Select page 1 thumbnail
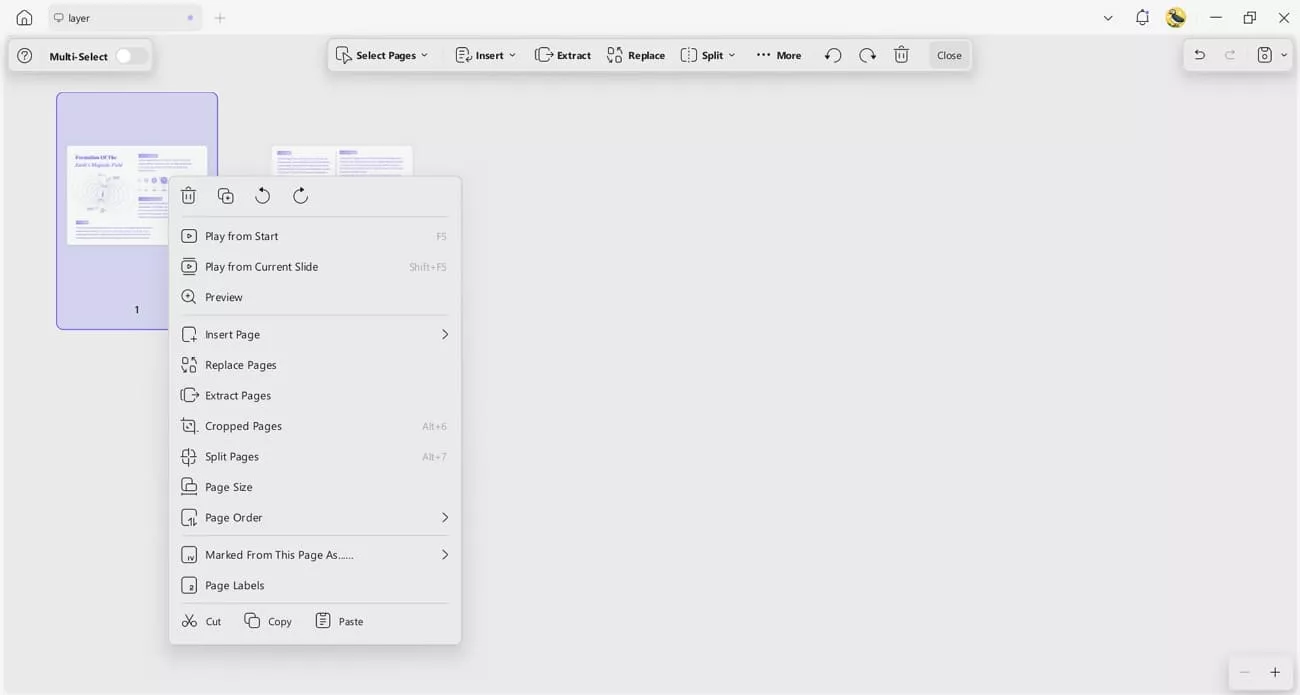 click(137, 210)
